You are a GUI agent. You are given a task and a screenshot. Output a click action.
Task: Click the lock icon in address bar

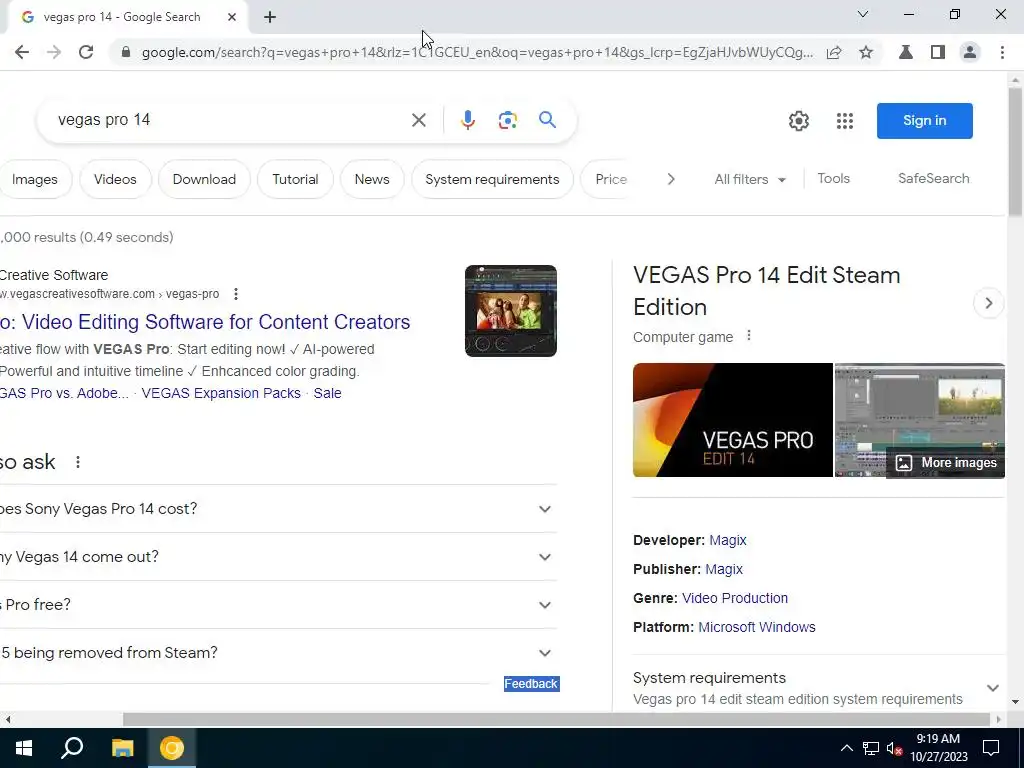click(x=125, y=52)
